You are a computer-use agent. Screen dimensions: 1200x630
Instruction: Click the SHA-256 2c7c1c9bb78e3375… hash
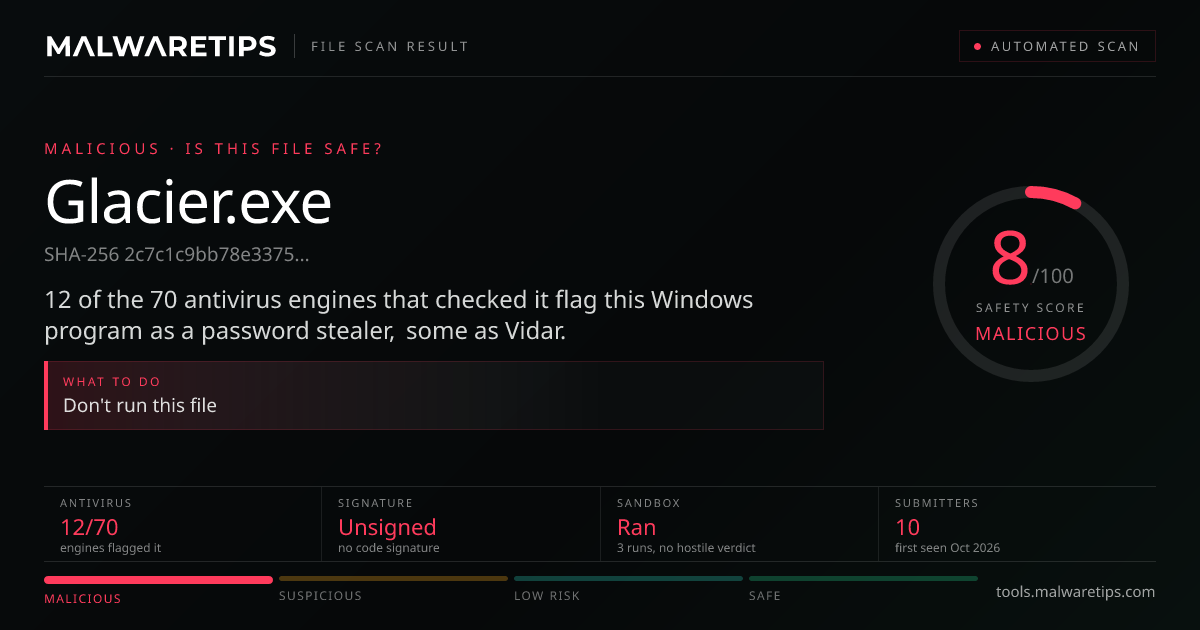[x=177, y=255]
